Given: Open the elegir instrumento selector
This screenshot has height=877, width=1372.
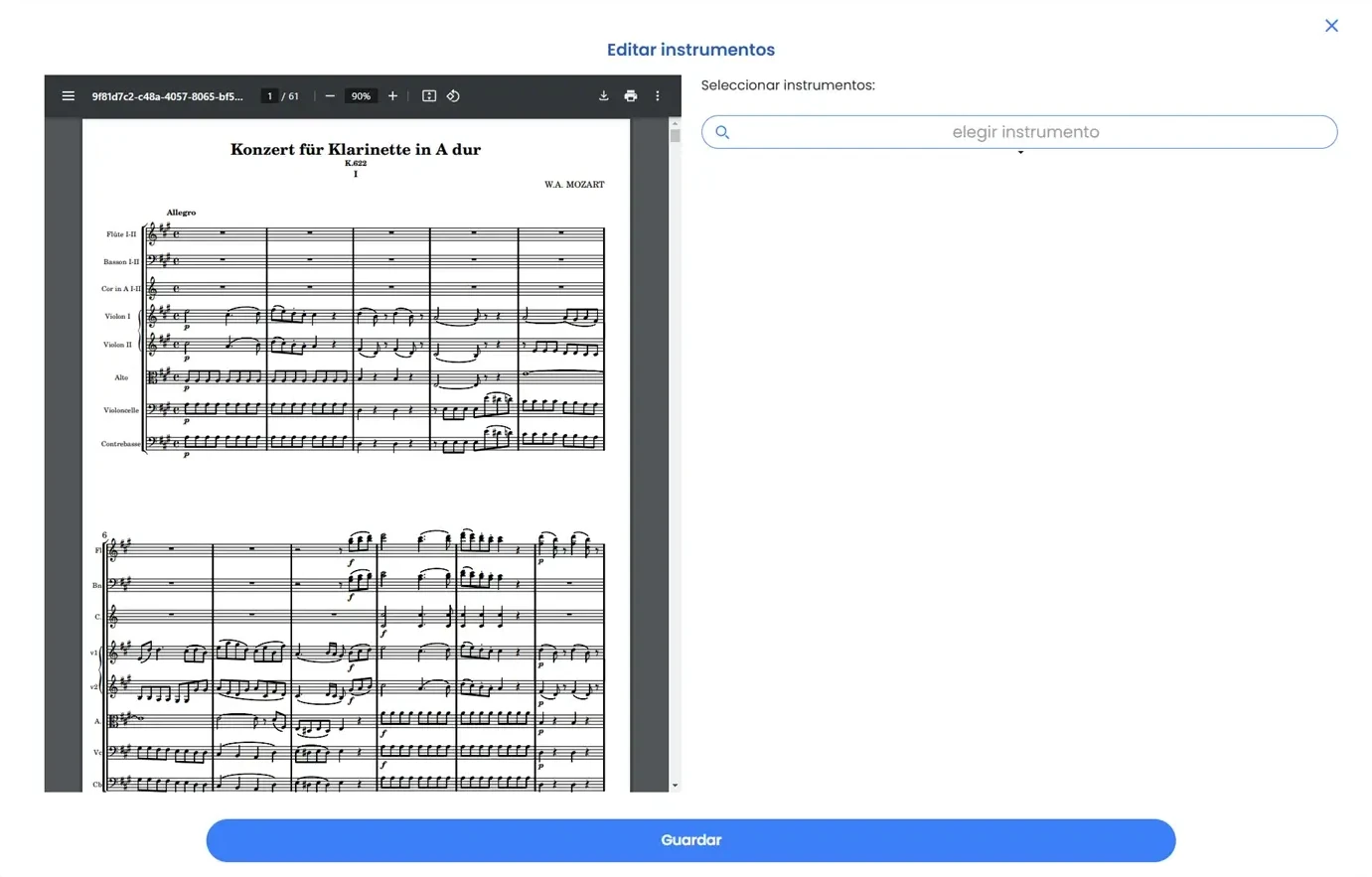Looking at the screenshot, I should pyautogui.click(x=1026, y=131).
